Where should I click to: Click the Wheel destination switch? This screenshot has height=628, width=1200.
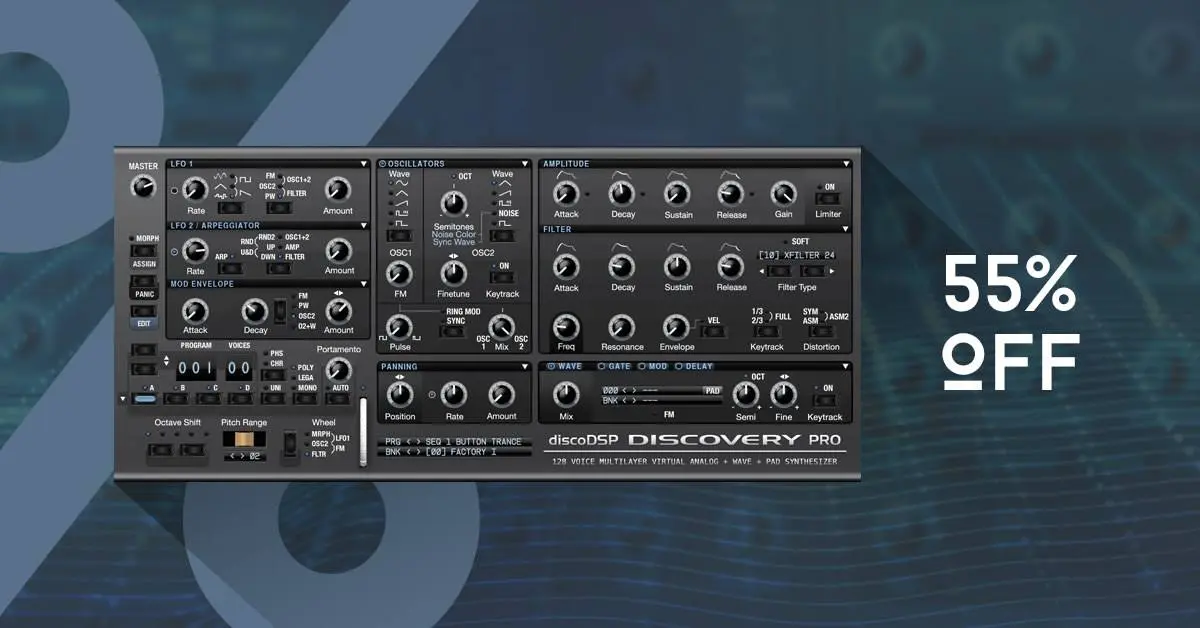[x=291, y=444]
